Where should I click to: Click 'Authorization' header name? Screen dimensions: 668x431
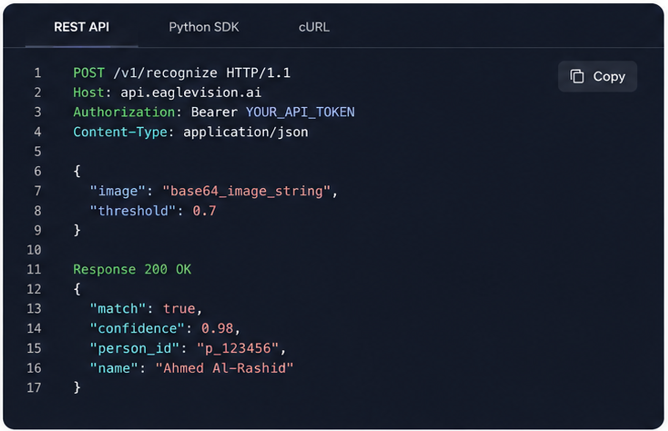[x=124, y=112]
